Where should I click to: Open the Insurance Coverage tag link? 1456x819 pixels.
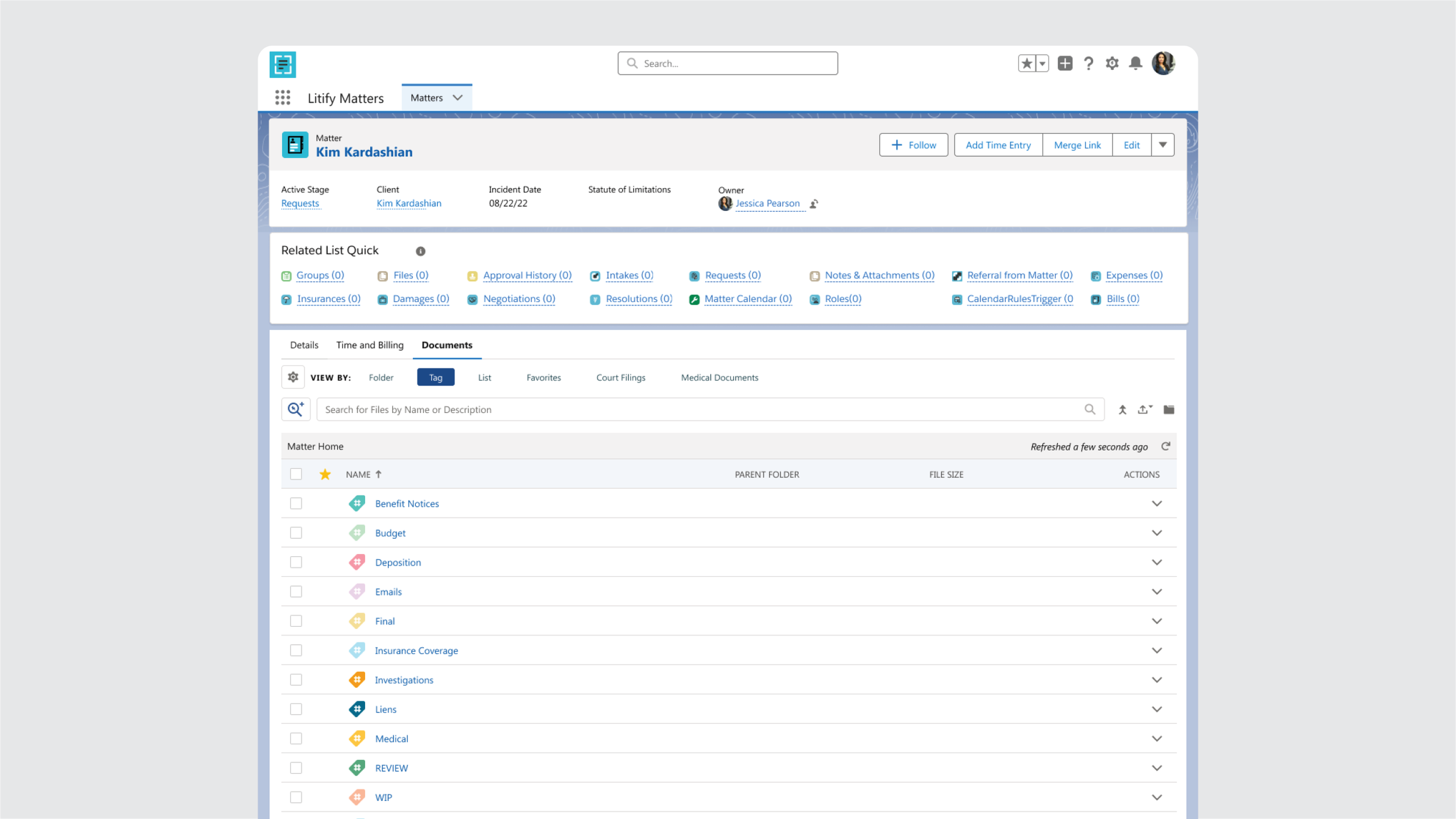(416, 651)
